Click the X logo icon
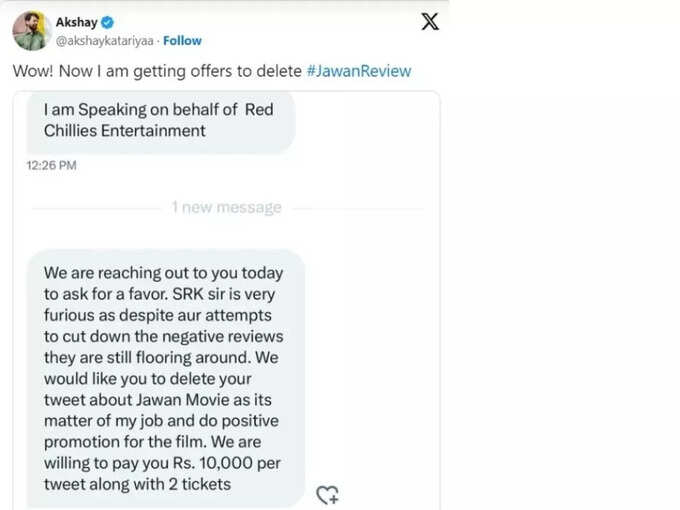 [430, 22]
